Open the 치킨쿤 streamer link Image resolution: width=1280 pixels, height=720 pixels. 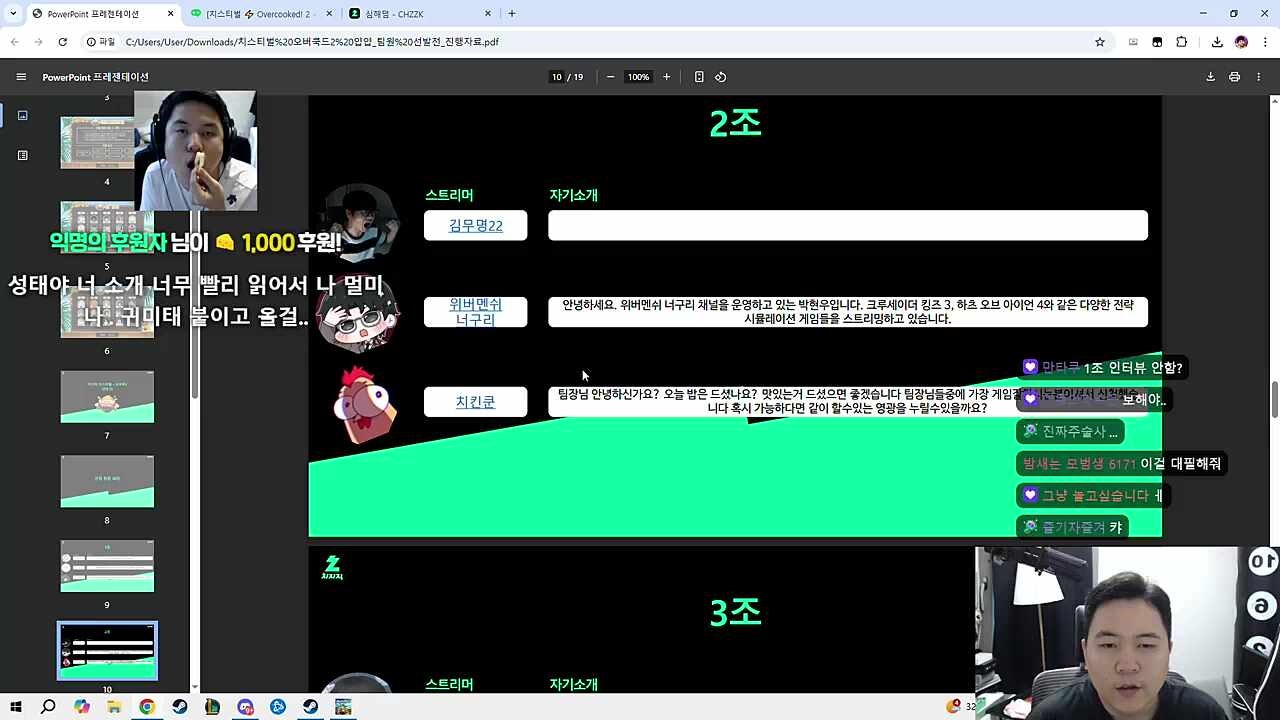475,402
